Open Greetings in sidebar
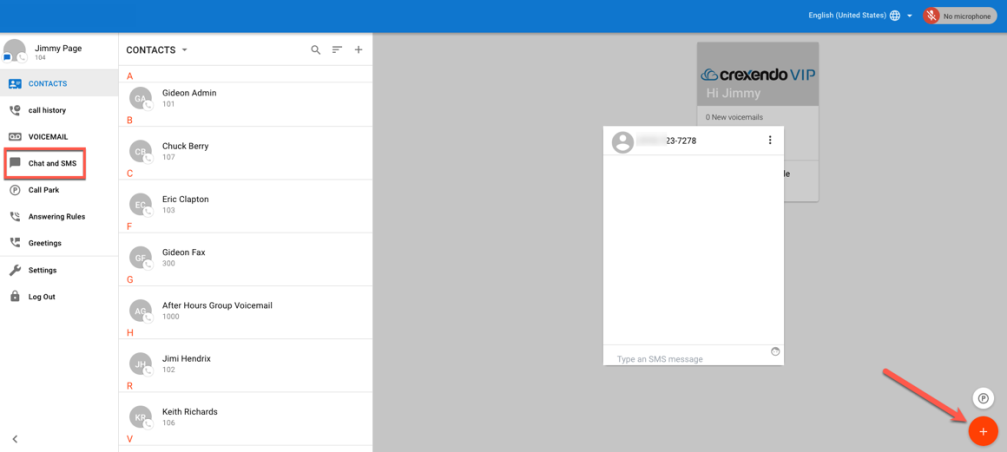Viewport: 1007px width, 452px height. click(x=59, y=243)
